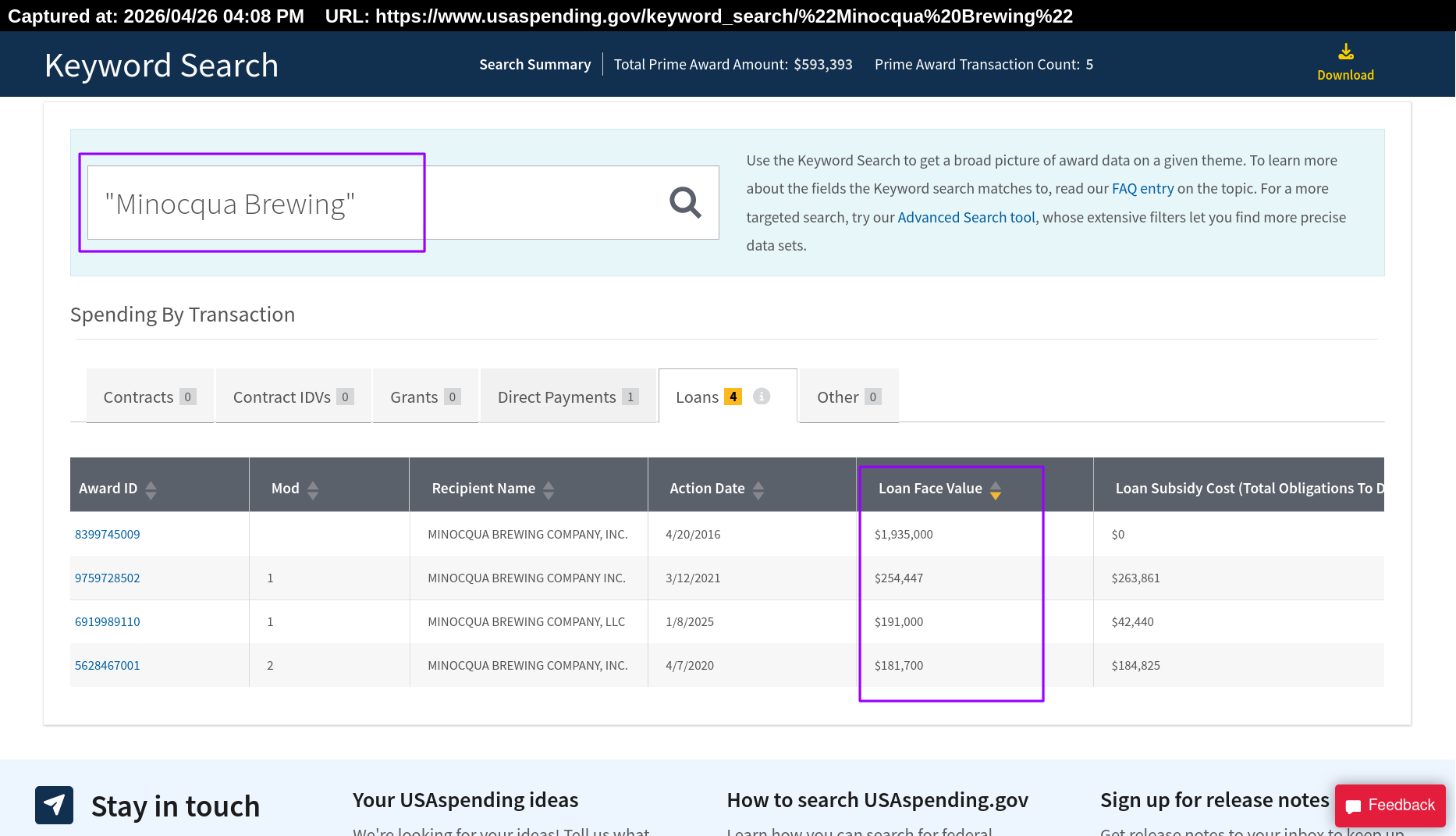
Task: Open award ID 8399745009 link
Action: tap(108, 534)
